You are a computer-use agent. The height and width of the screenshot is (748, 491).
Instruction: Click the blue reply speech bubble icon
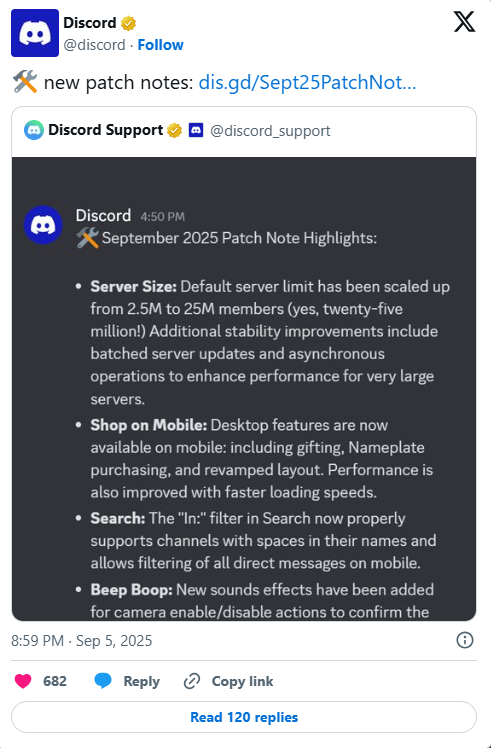tap(103, 681)
